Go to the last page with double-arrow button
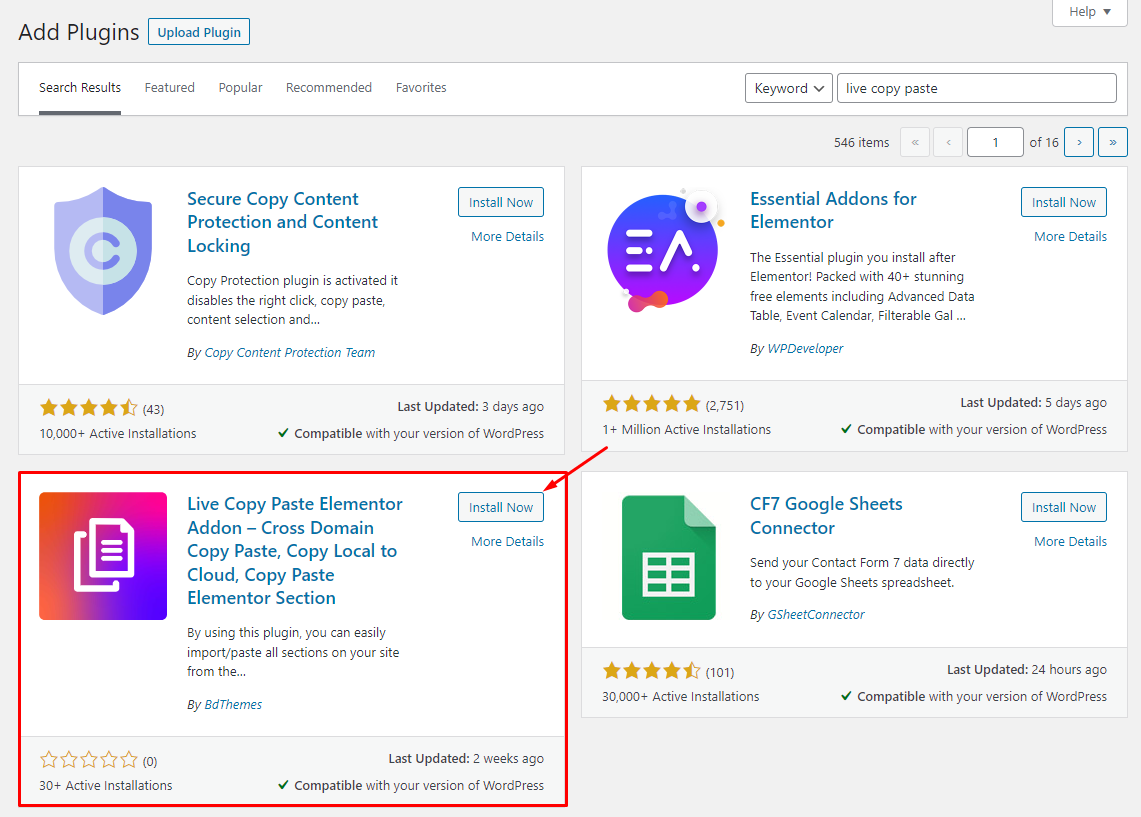 click(1113, 142)
